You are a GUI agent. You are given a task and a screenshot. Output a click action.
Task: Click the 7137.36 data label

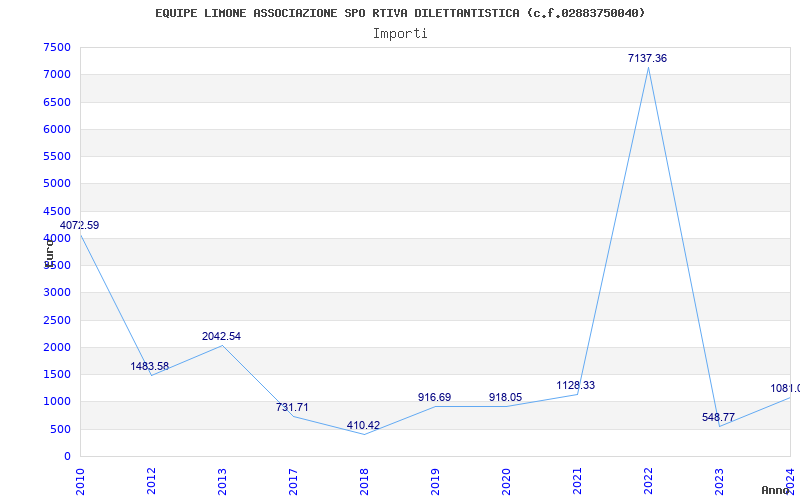pos(647,58)
